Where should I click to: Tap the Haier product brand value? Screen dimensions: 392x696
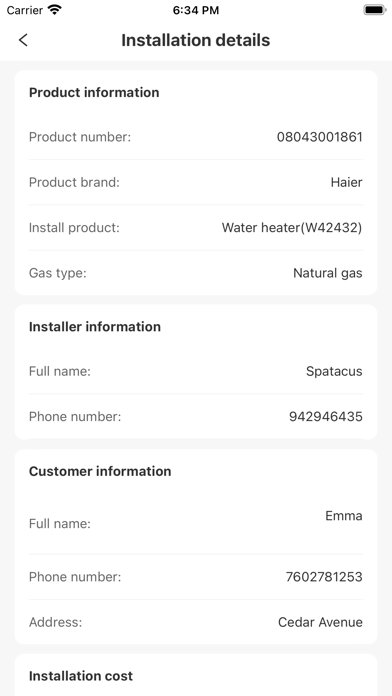346,182
